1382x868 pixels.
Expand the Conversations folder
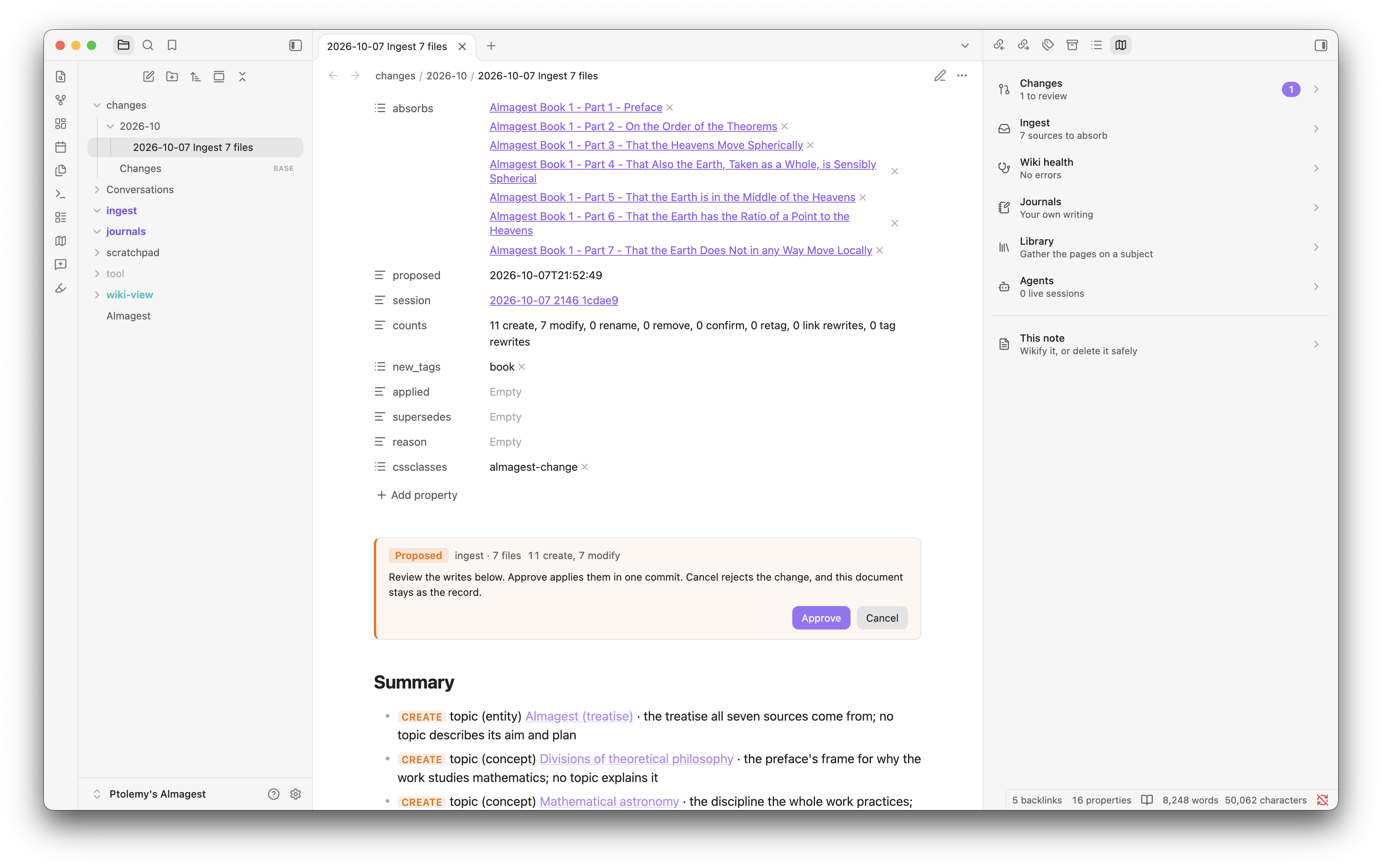point(97,189)
